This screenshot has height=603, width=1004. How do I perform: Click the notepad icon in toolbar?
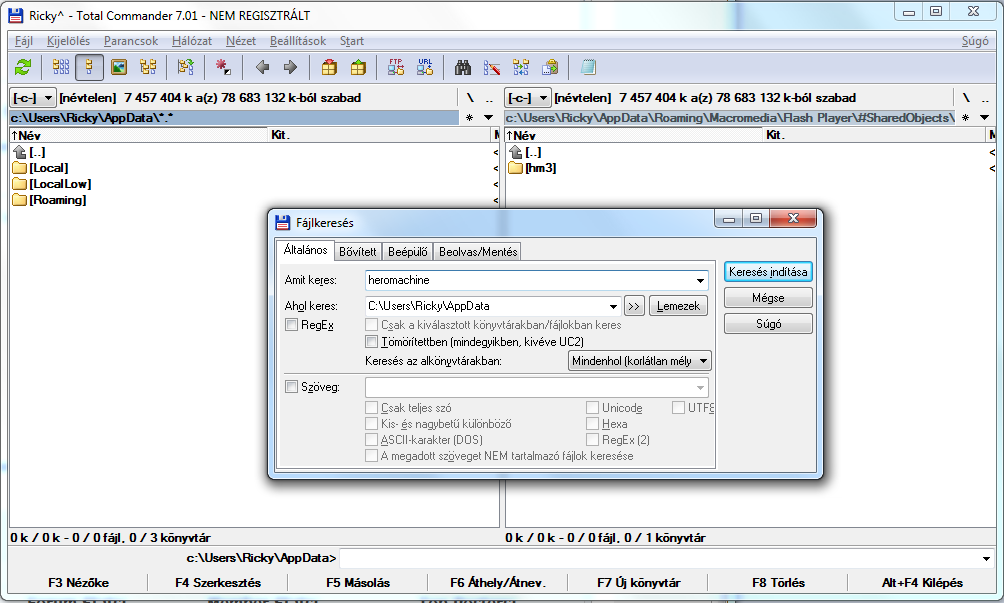588,67
